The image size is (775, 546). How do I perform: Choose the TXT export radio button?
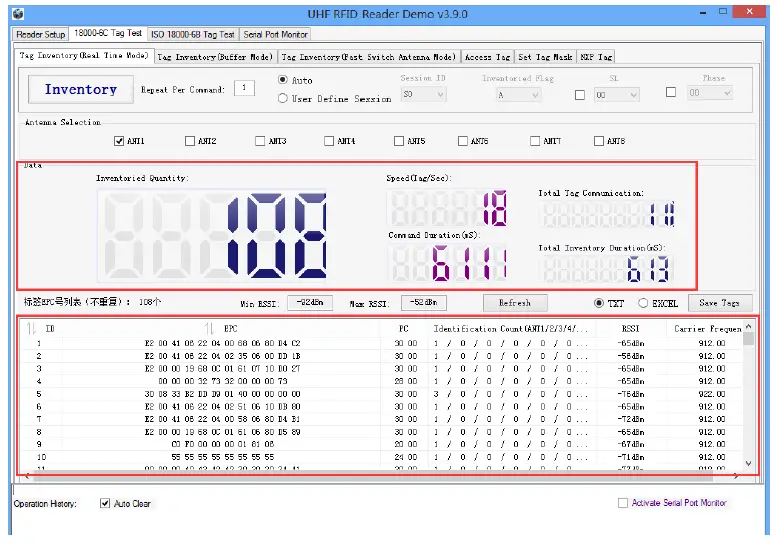coord(599,303)
